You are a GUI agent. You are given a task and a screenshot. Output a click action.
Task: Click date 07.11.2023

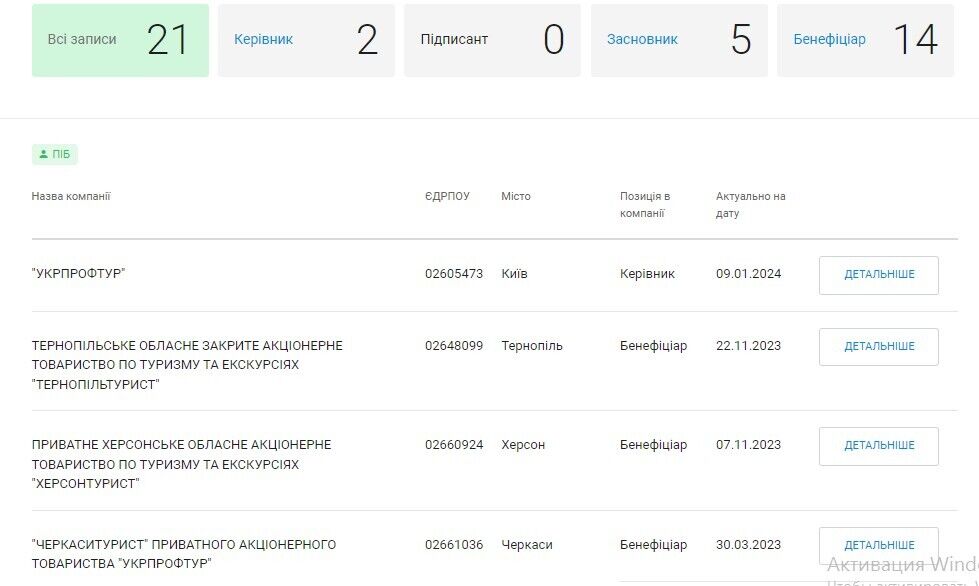[x=749, y=444]
